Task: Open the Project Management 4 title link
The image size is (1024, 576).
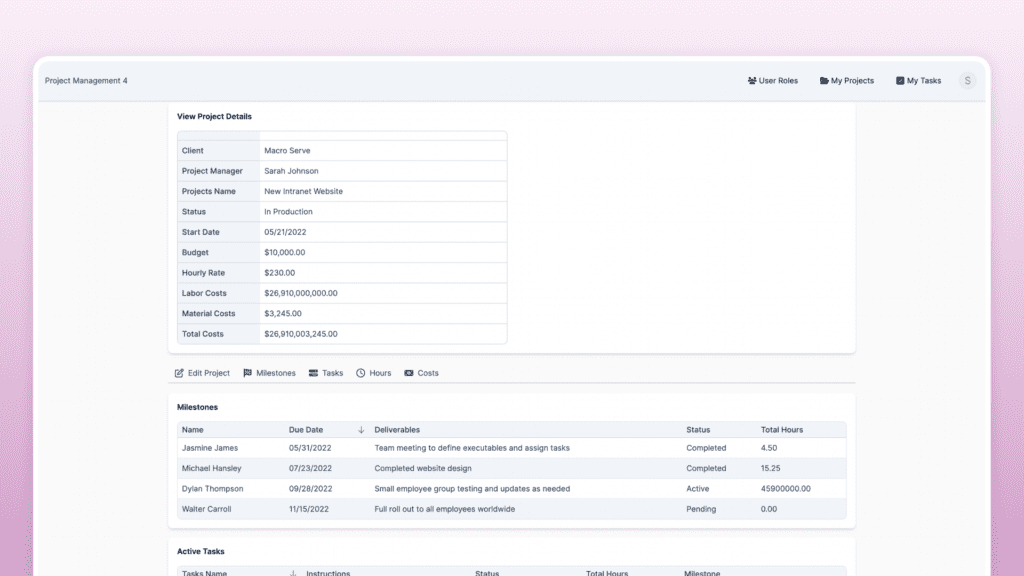Action: 86,81
